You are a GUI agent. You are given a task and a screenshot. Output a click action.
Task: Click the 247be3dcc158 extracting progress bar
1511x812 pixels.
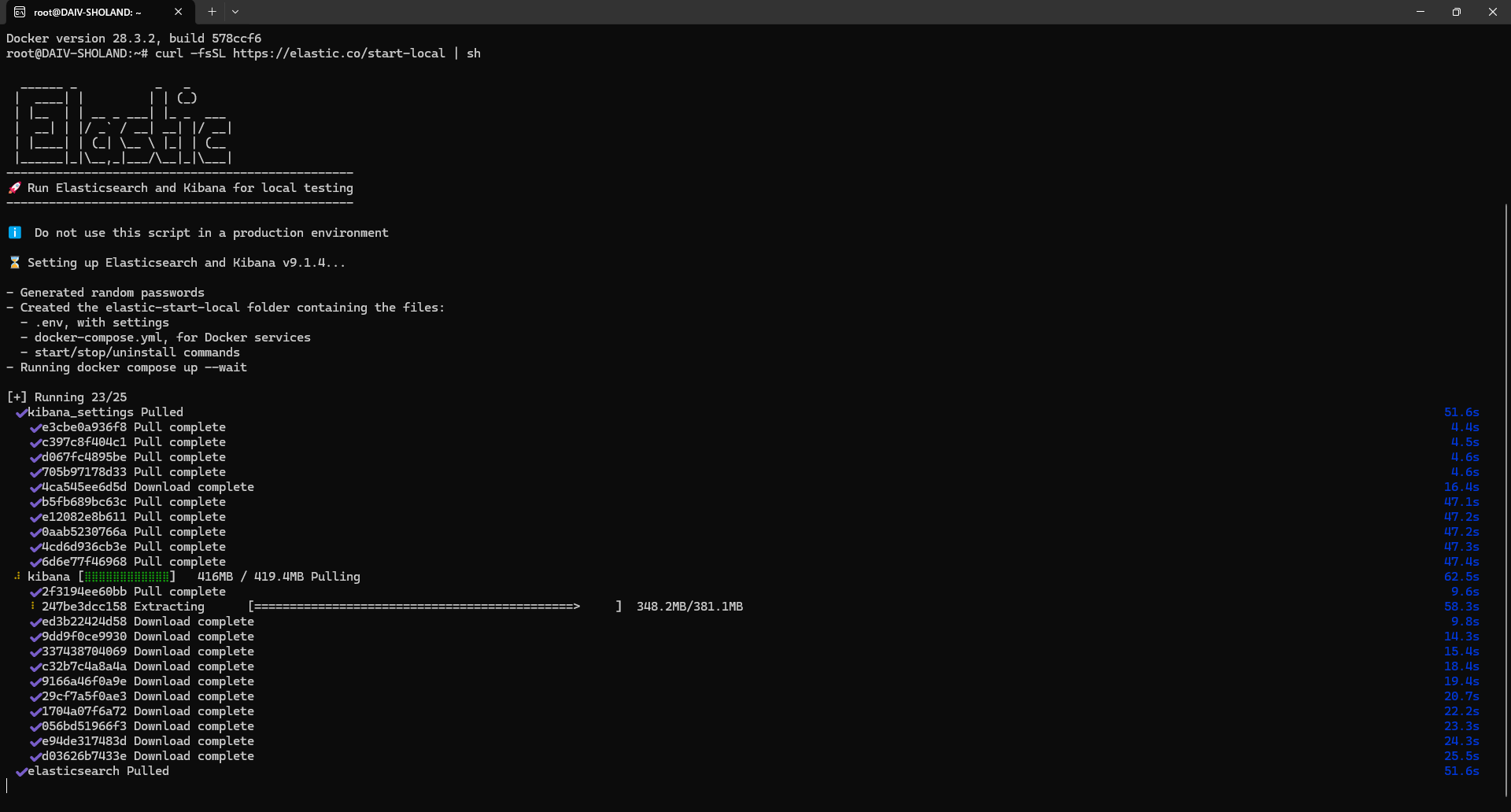tap(434, 607)
